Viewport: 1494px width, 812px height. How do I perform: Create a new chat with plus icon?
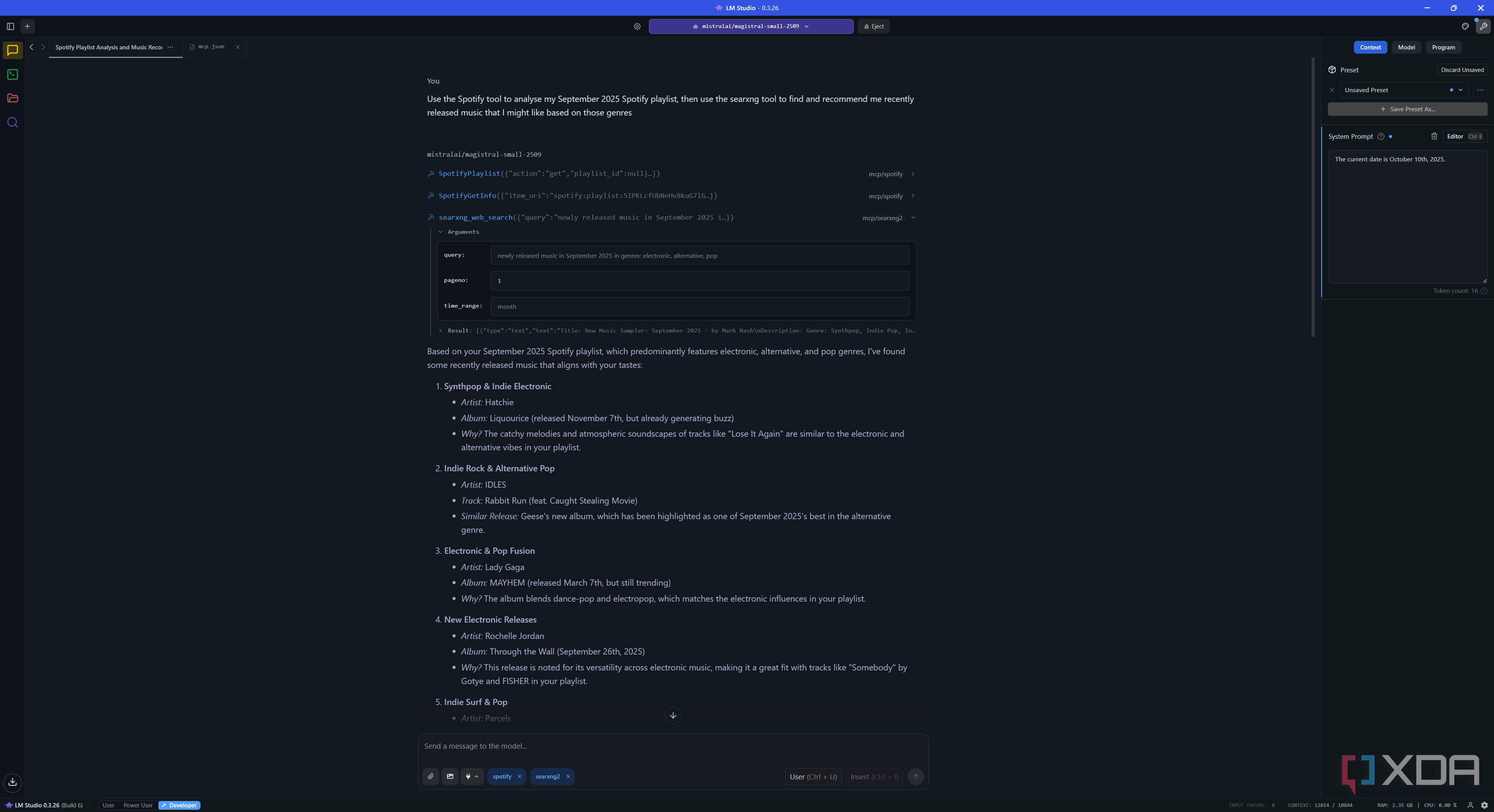click(x=27, y=26)
